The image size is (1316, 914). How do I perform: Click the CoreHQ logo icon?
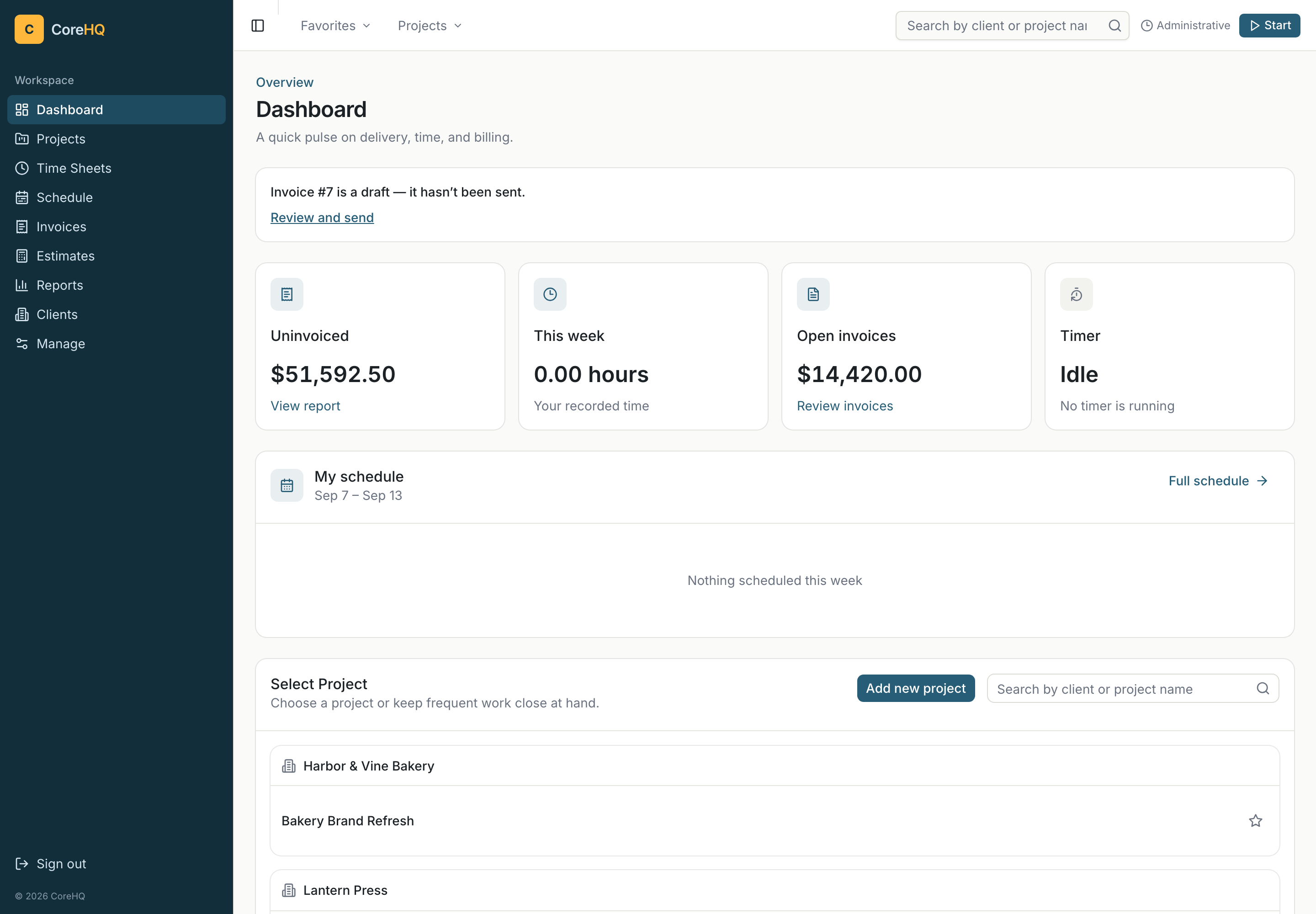point(29,29)
